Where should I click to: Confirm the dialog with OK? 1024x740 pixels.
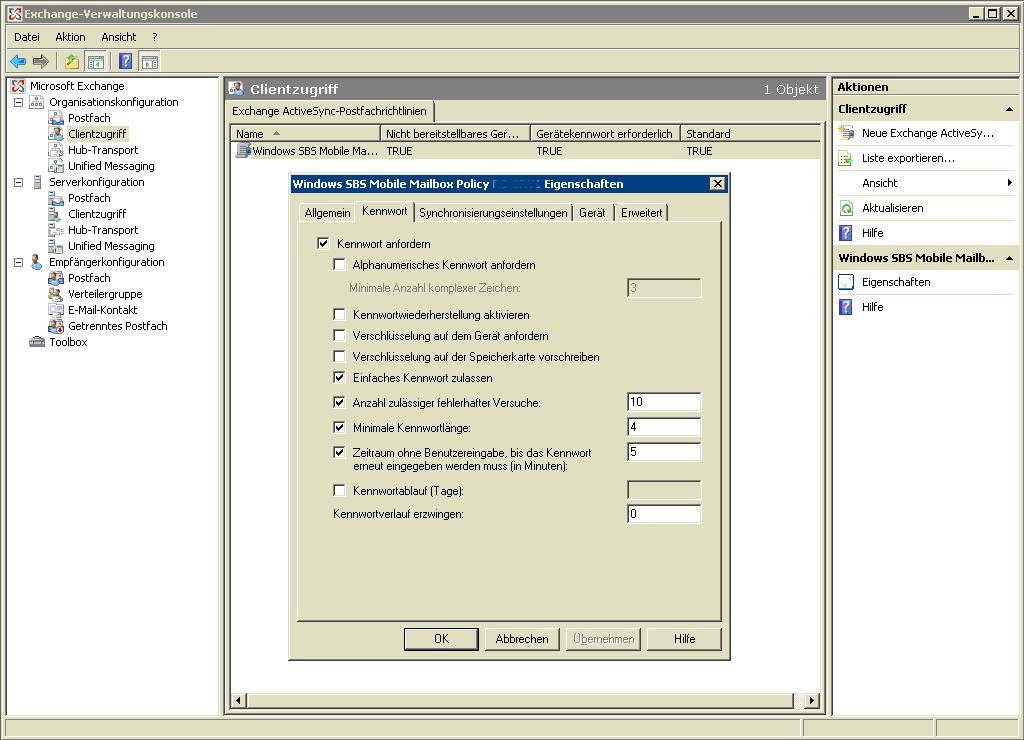441,639
